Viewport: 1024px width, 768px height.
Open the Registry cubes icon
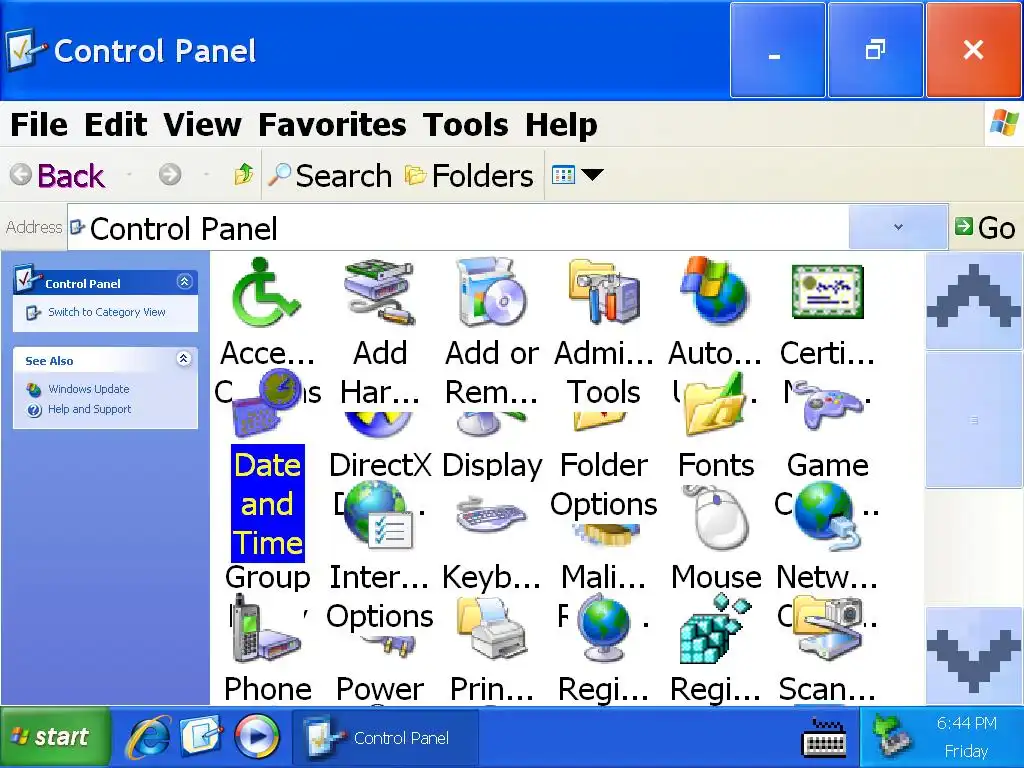(x=716, y=628)
